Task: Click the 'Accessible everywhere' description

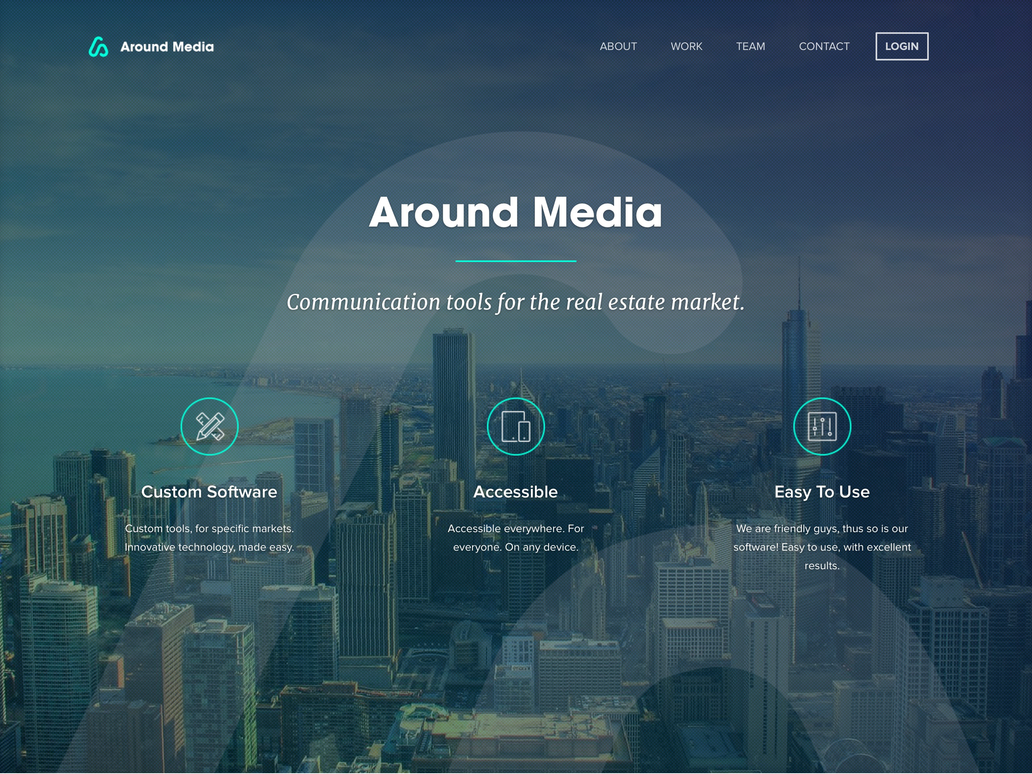Action: click(515, 538)
